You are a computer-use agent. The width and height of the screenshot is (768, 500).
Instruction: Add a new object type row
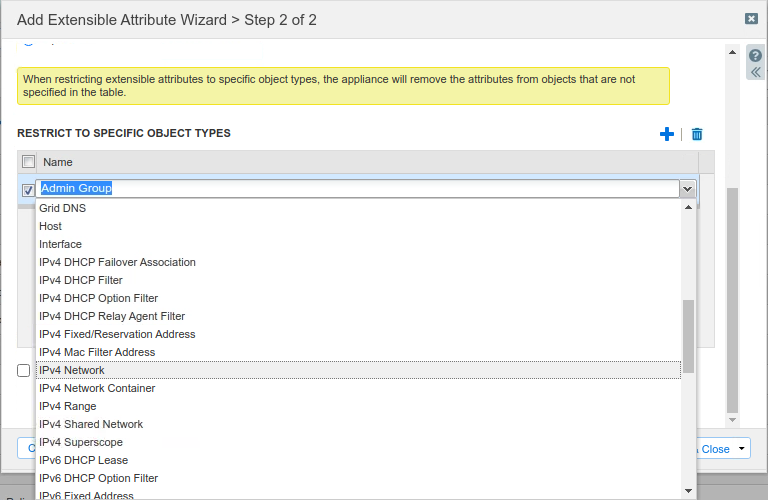coord(667,134)
